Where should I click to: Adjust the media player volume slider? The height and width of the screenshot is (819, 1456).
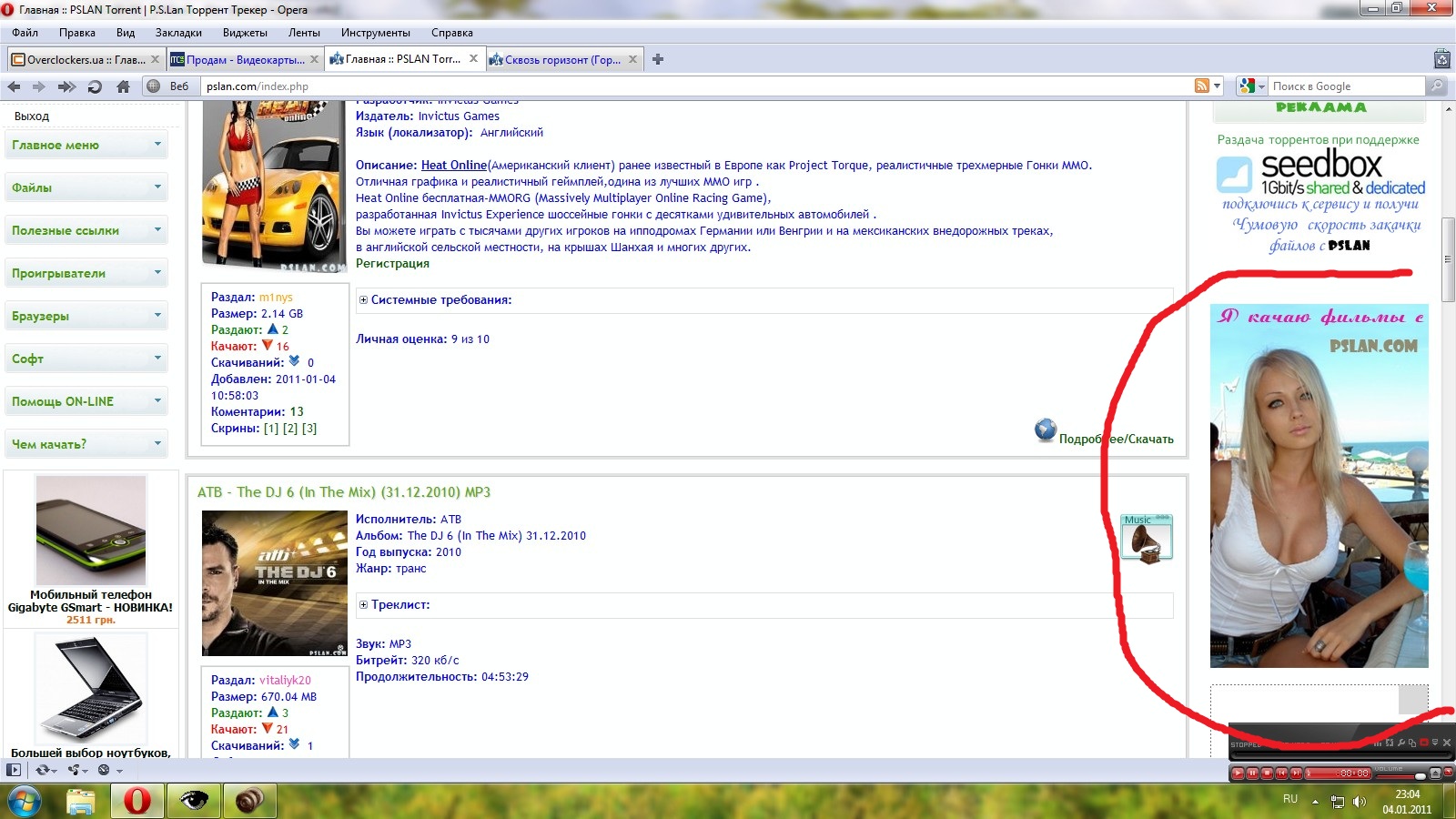pyautogui.click(x=1420, y=776)
